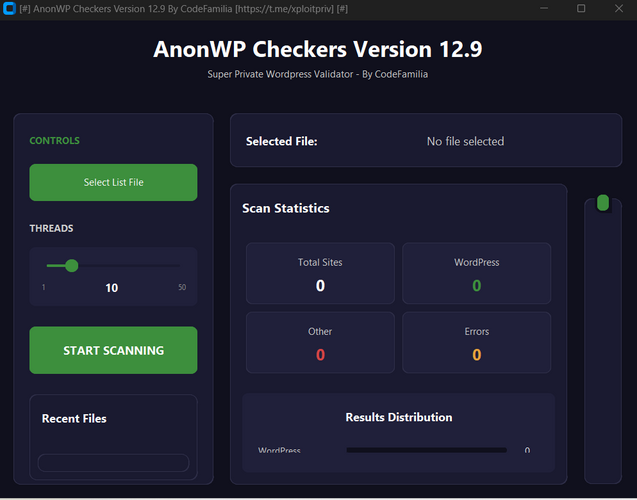This screenshot has width=637, height=500.
Task: Select the Other statistic card
Action: point(320,342)
